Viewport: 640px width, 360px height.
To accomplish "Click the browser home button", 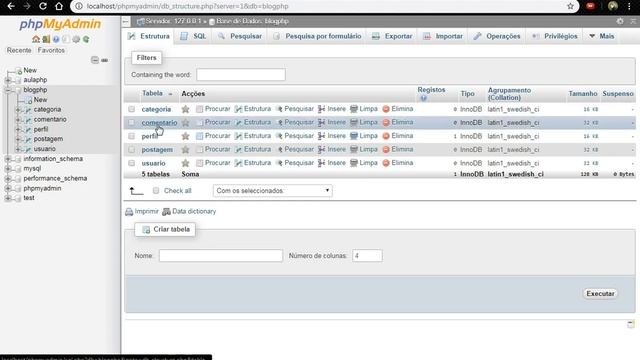I will pyautogui.click(x=59, y=6).
